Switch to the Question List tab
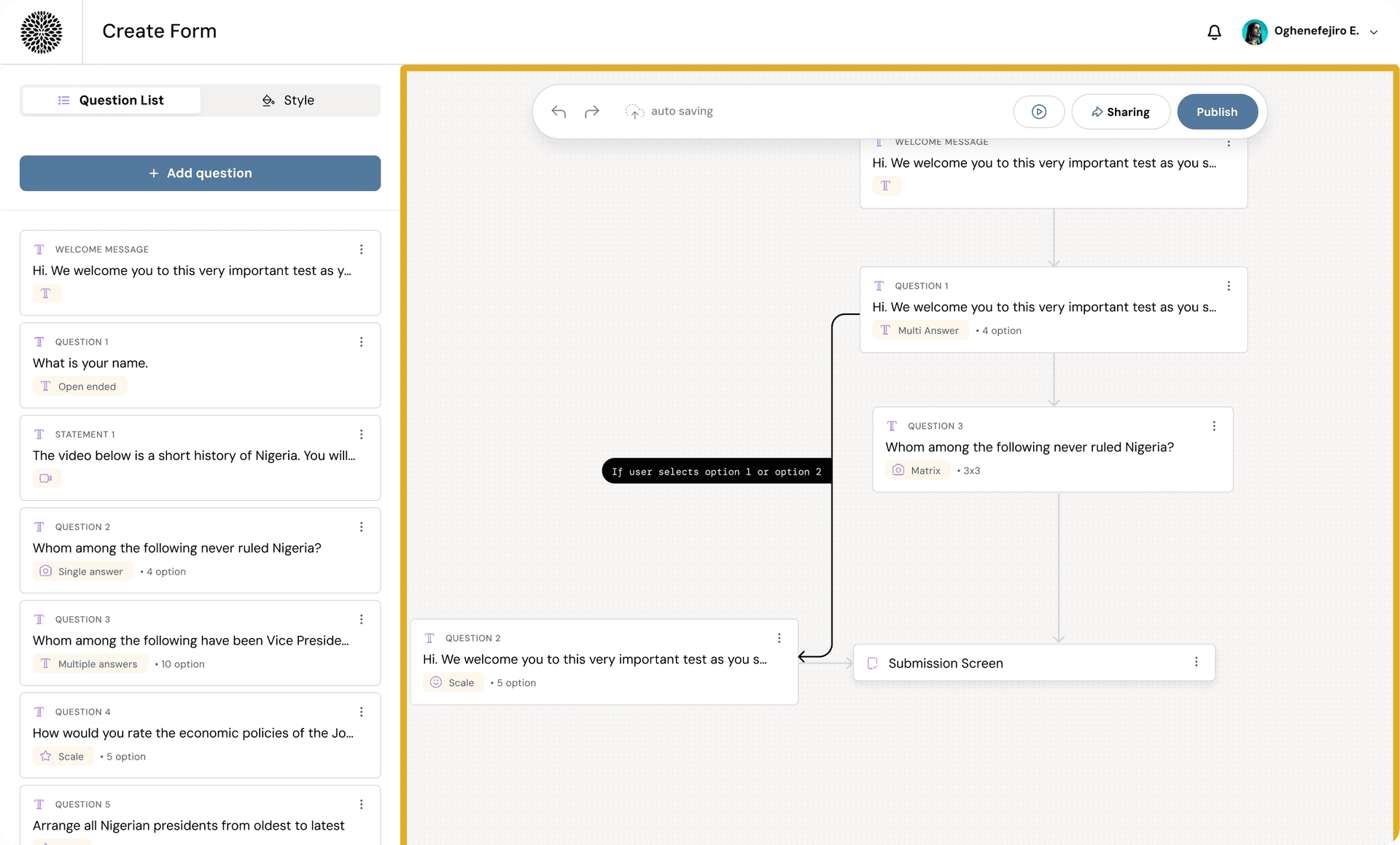The width and height of the screenshot is (1400, 845). pos(111,100)
